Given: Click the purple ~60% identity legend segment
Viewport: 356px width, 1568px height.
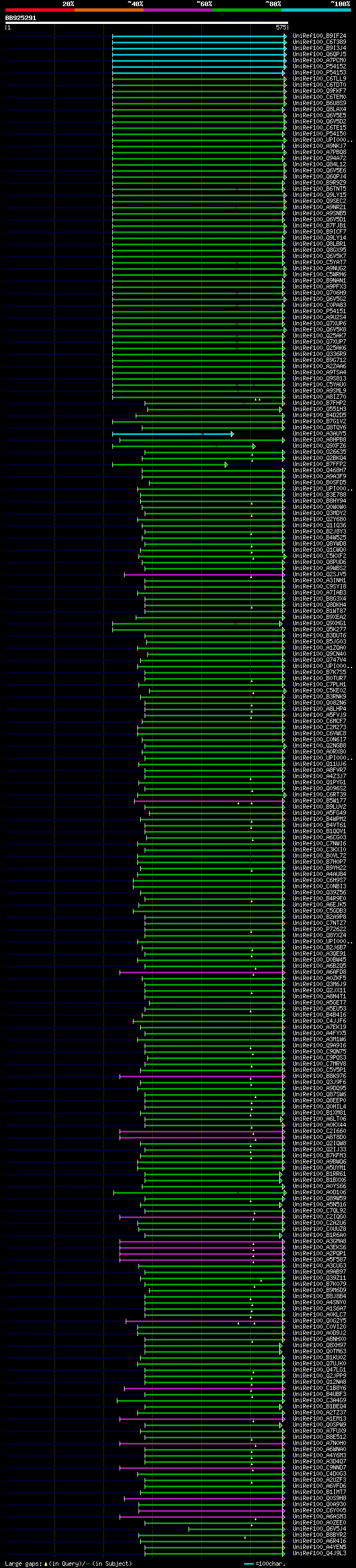Looking at the screenshot, I should point(179,10).
